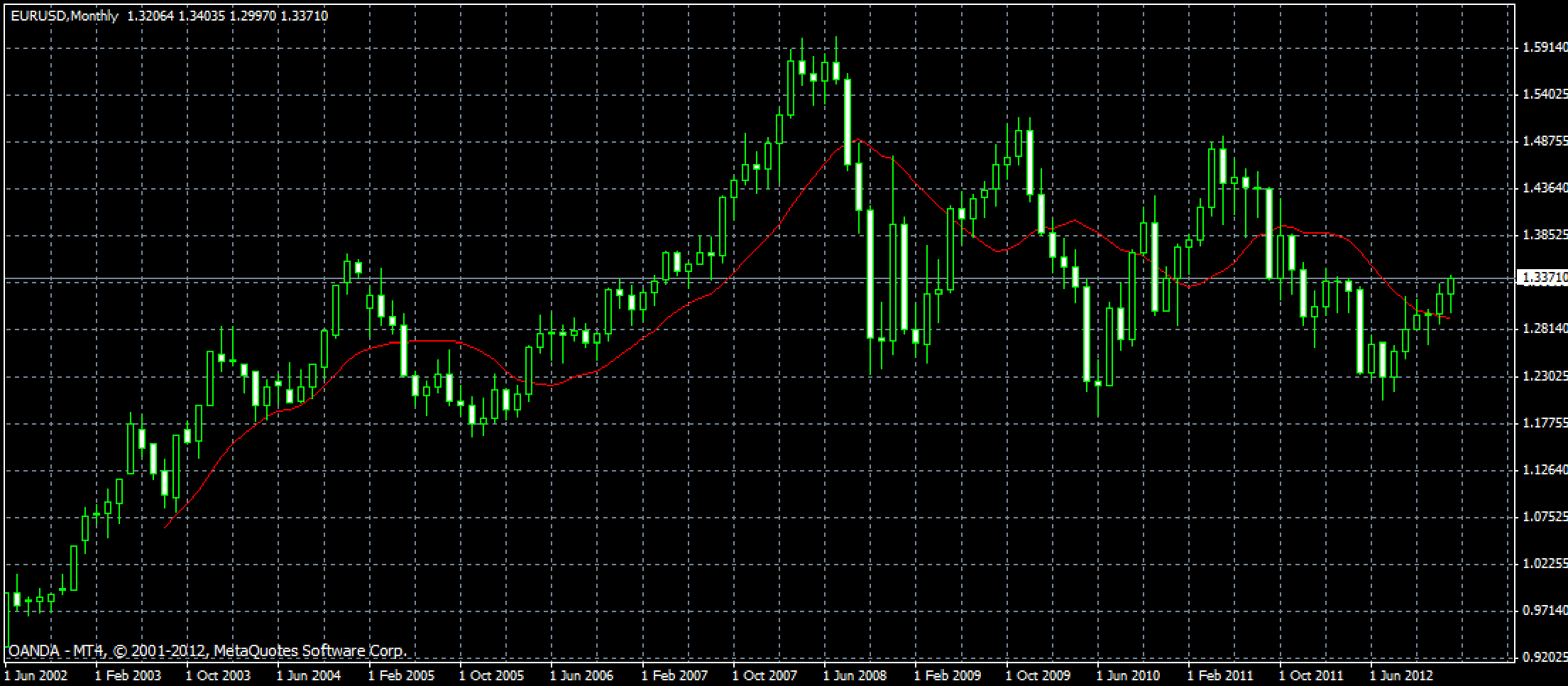Select the 1 Jun 2012 date label
This screenshot has width=1568, height=686.
click(x=1401, y=675)
